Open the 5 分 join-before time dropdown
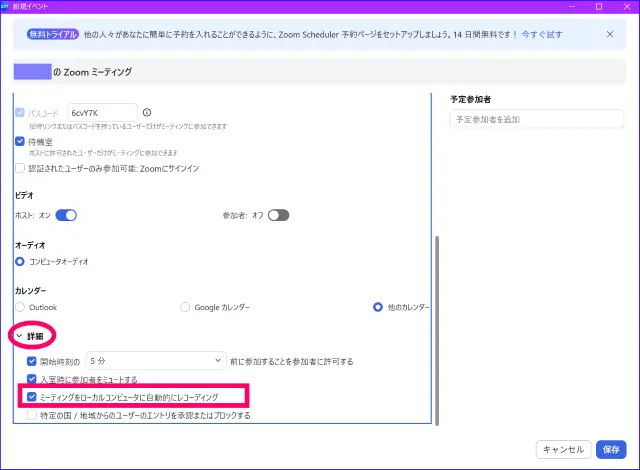This screenshot has height=470, width=640. pyautogui.click(x=156, y=360)
